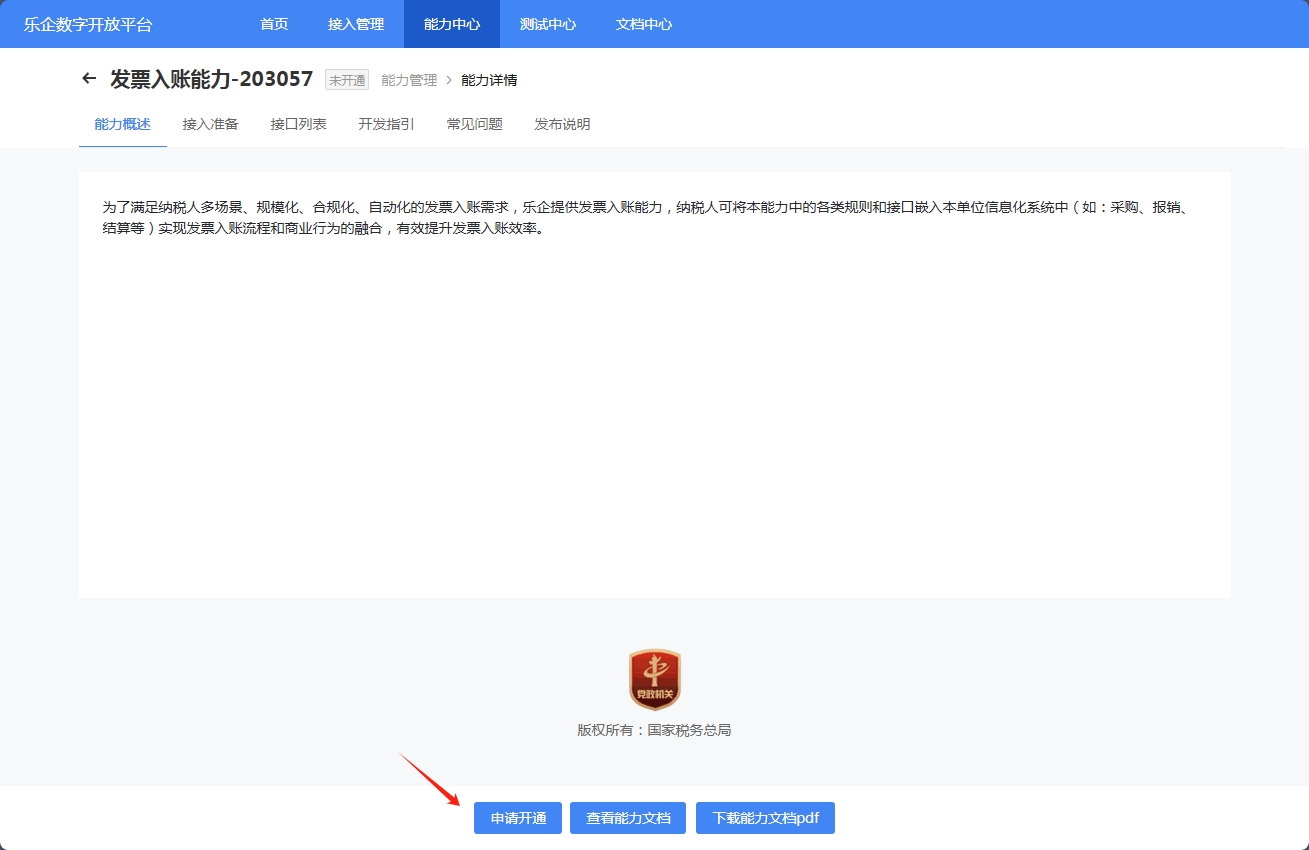The width and height of the screenshot is (1309, 850).
Task: Click the back arrow beside the title
Action: tap(89, 79)
